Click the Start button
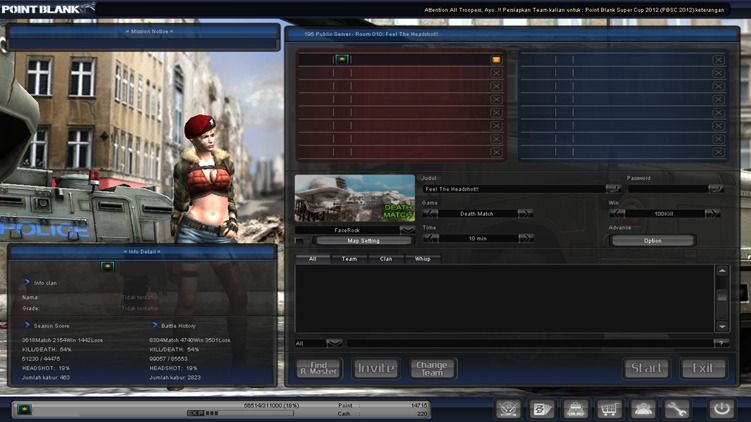The width and height of the screenshot is (751, 422). coord(646,368)
